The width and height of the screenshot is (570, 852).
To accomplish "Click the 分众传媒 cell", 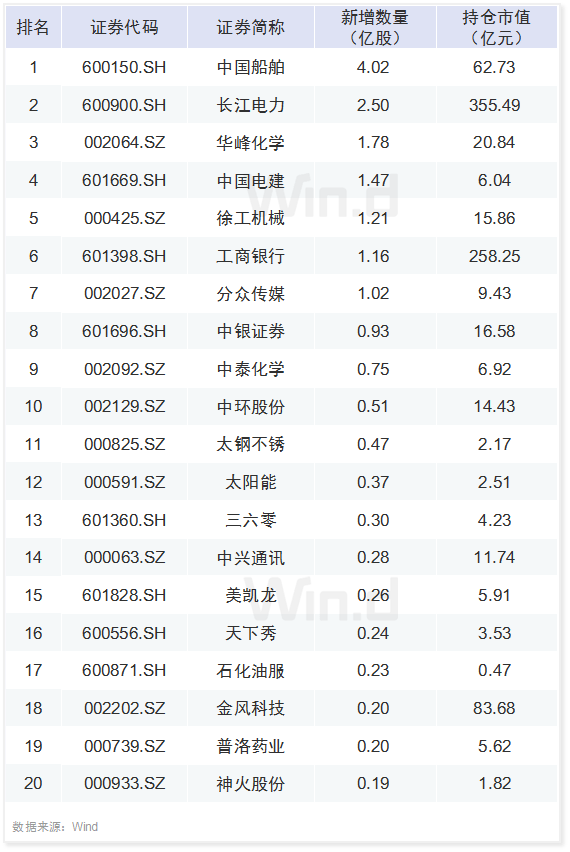I will pos(250,293).
